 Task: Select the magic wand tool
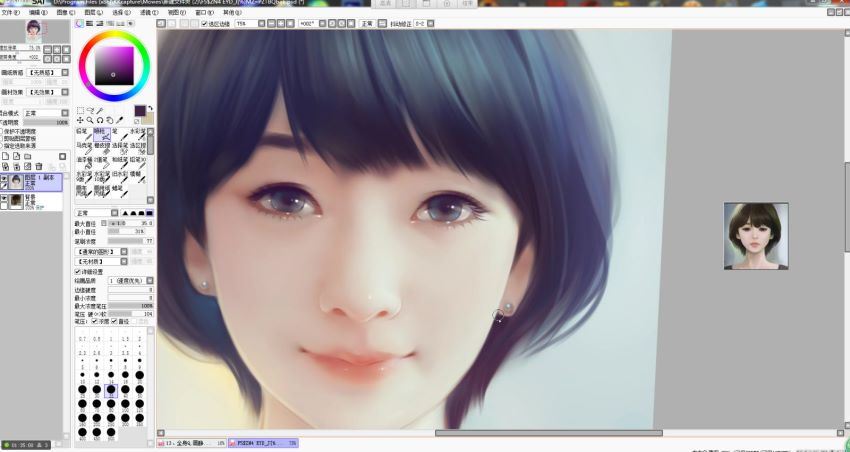(100, 111)
